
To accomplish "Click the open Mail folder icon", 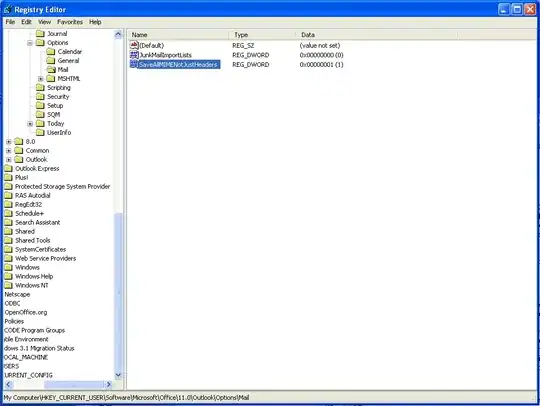I will click(51, 69).
